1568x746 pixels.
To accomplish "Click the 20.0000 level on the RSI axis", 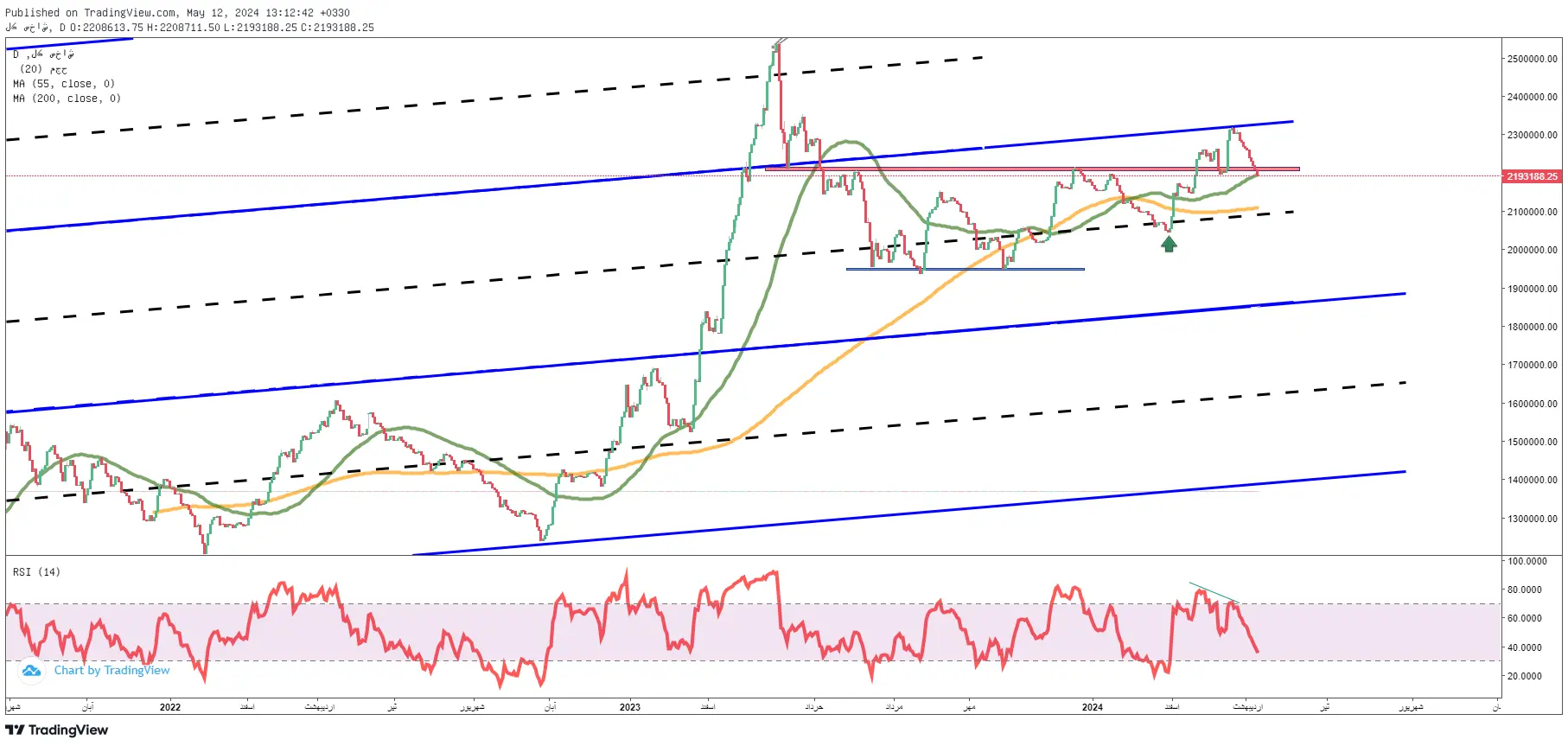I will point(1525,676).
